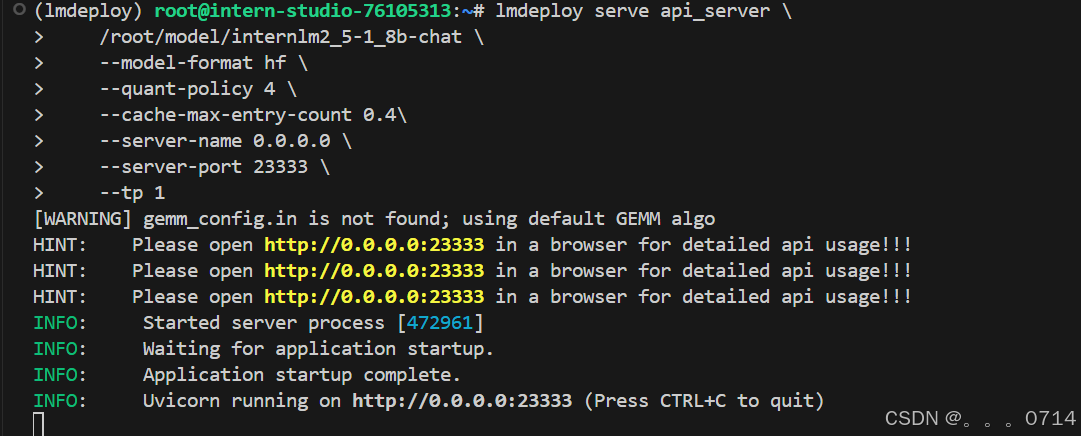Click 'Uvicorn running on' text
Screen dimensions: 1081x436
point(242,400)
